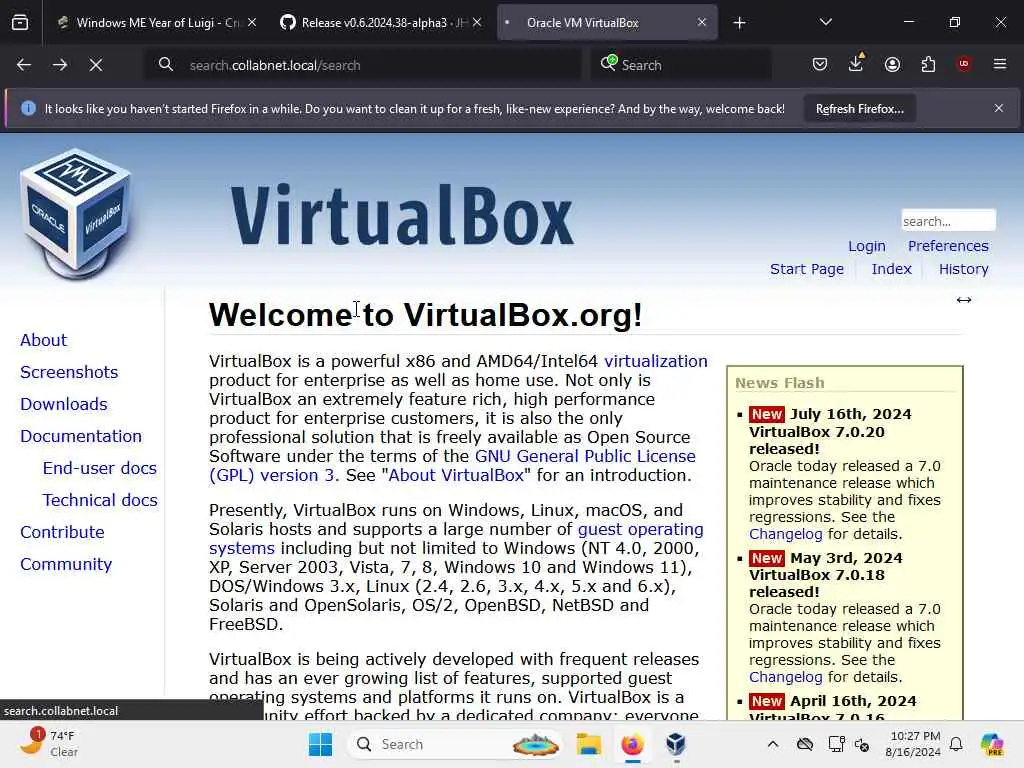1024x768 pixels.
Task: Click the VirtualBox taskbar icon
Action: [676, 744]
